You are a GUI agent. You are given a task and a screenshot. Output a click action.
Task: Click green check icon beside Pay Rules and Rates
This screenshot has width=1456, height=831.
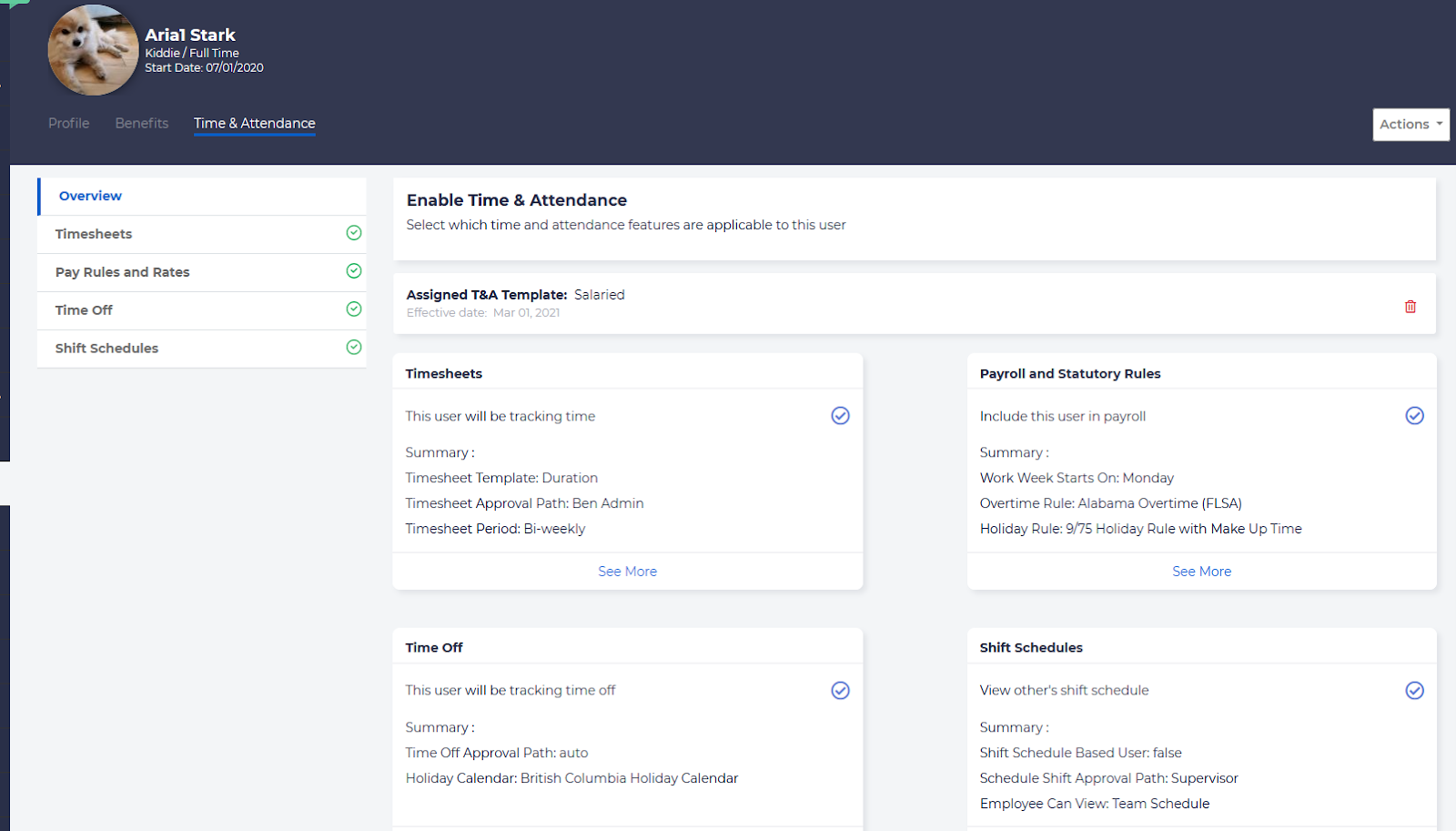[354, 271]
